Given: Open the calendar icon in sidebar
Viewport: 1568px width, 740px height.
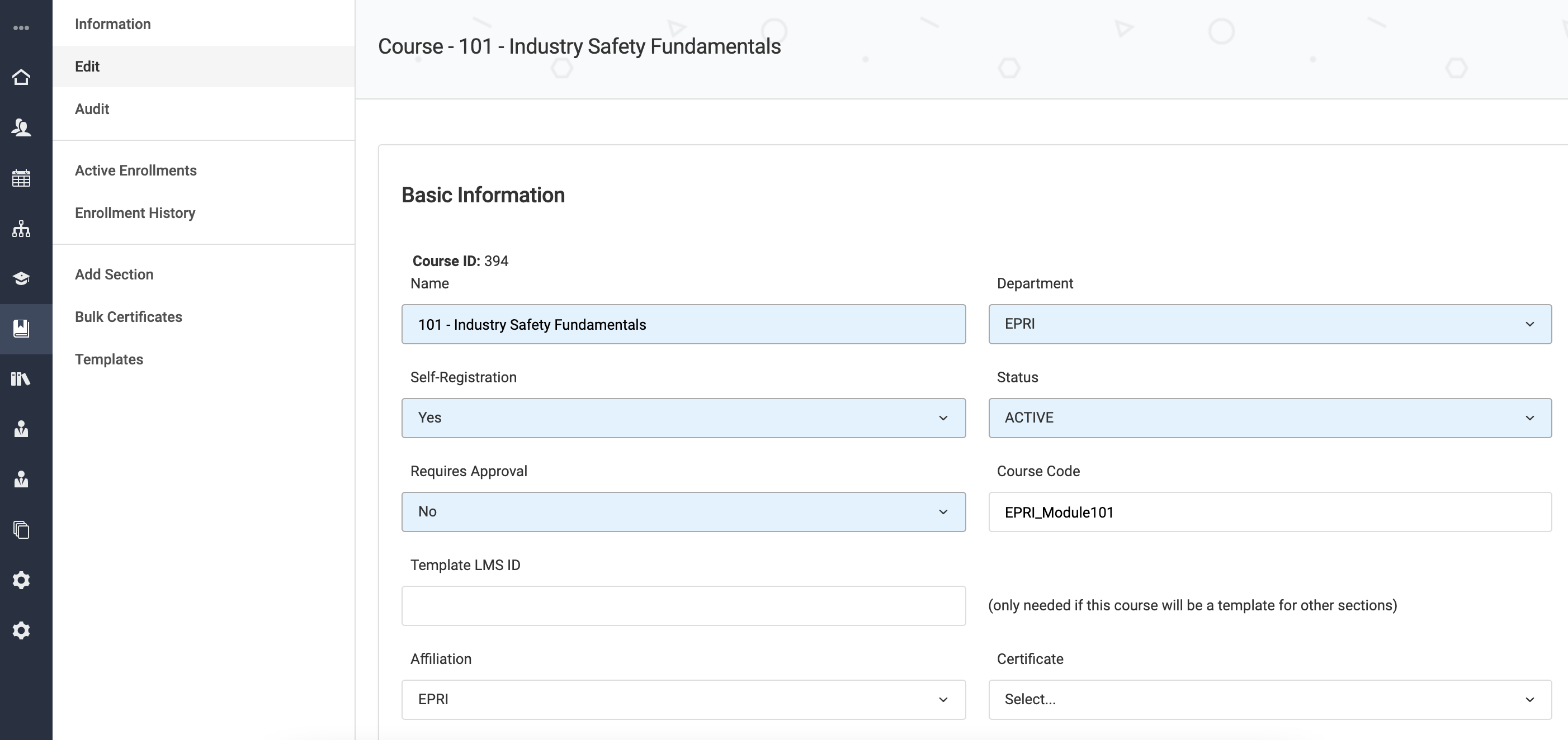Looking at the screenshot, I should click(x=21, y=178).
